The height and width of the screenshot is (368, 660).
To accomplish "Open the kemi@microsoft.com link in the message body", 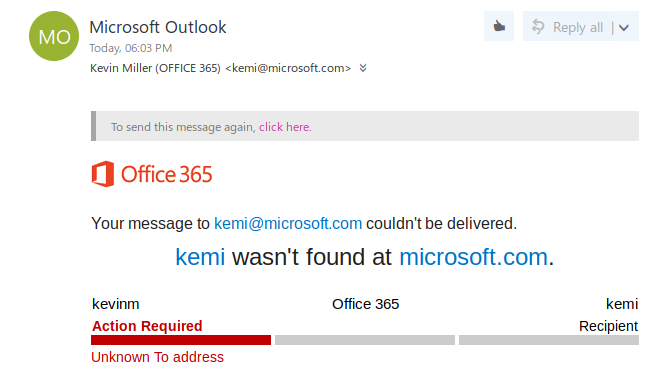I will (x=288, y=224).
